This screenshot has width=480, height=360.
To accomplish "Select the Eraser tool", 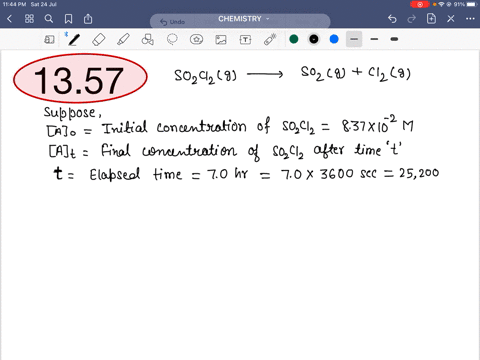I will pos(99,40).
